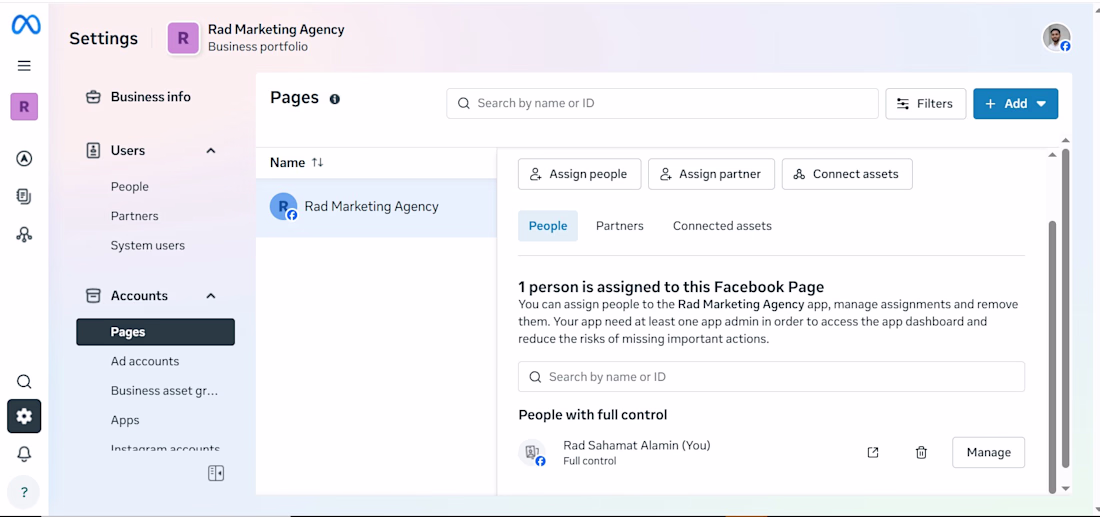Select the purple R portfolio icon in left rail
1100x517 pixels.
click(24, 107)
